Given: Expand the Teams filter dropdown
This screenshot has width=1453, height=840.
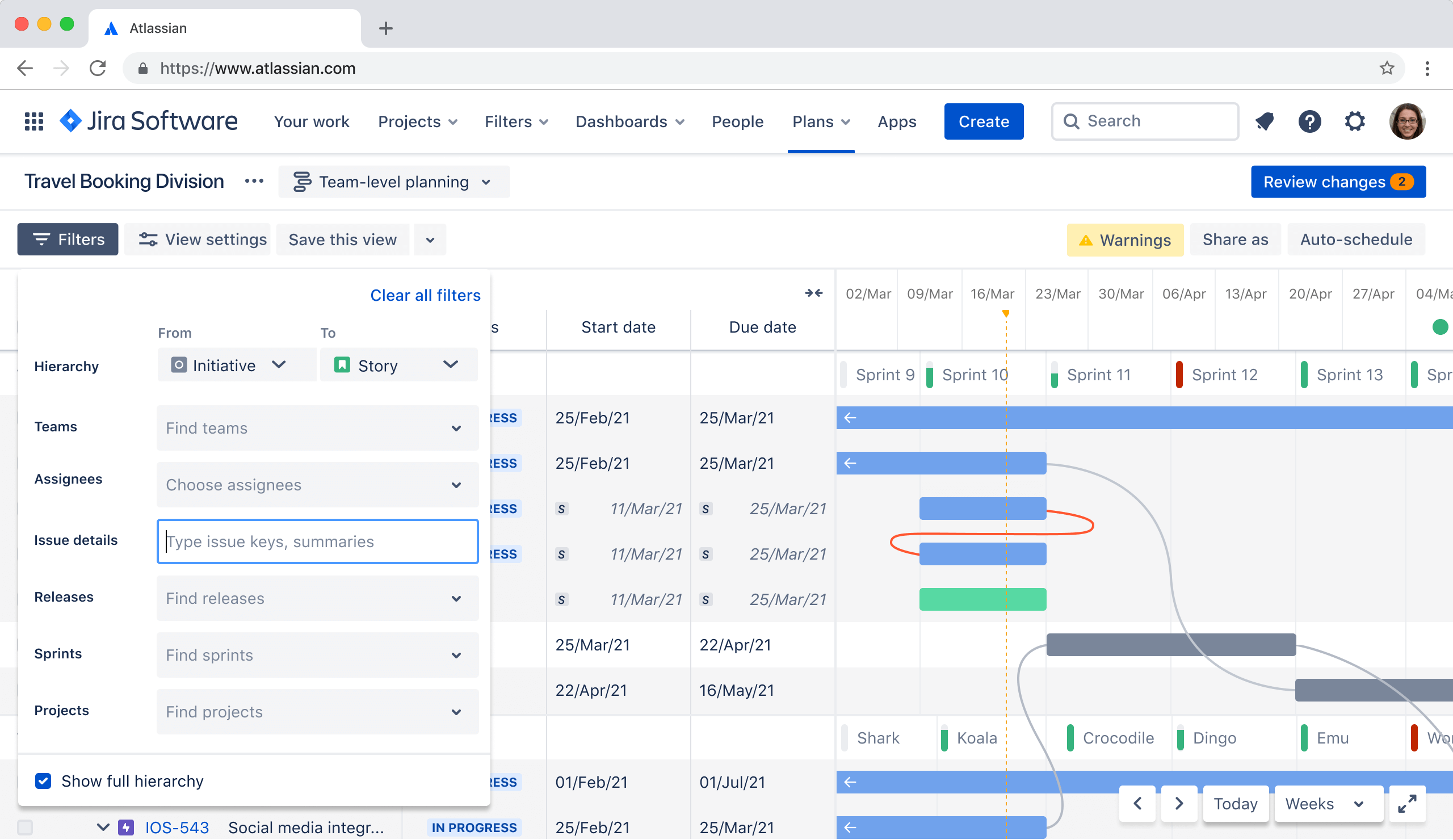Looking at the screenshot, I should tap(454, 428).
